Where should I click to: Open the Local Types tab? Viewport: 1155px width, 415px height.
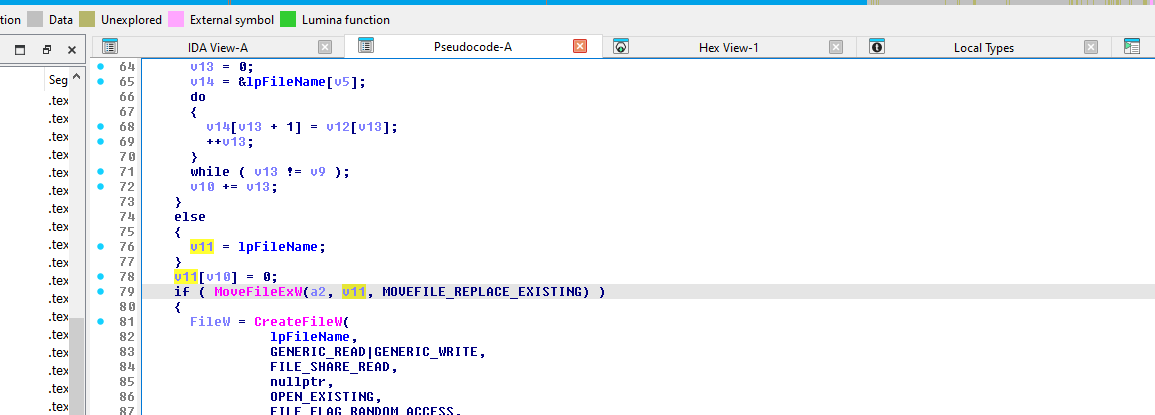tap(983, 47)
